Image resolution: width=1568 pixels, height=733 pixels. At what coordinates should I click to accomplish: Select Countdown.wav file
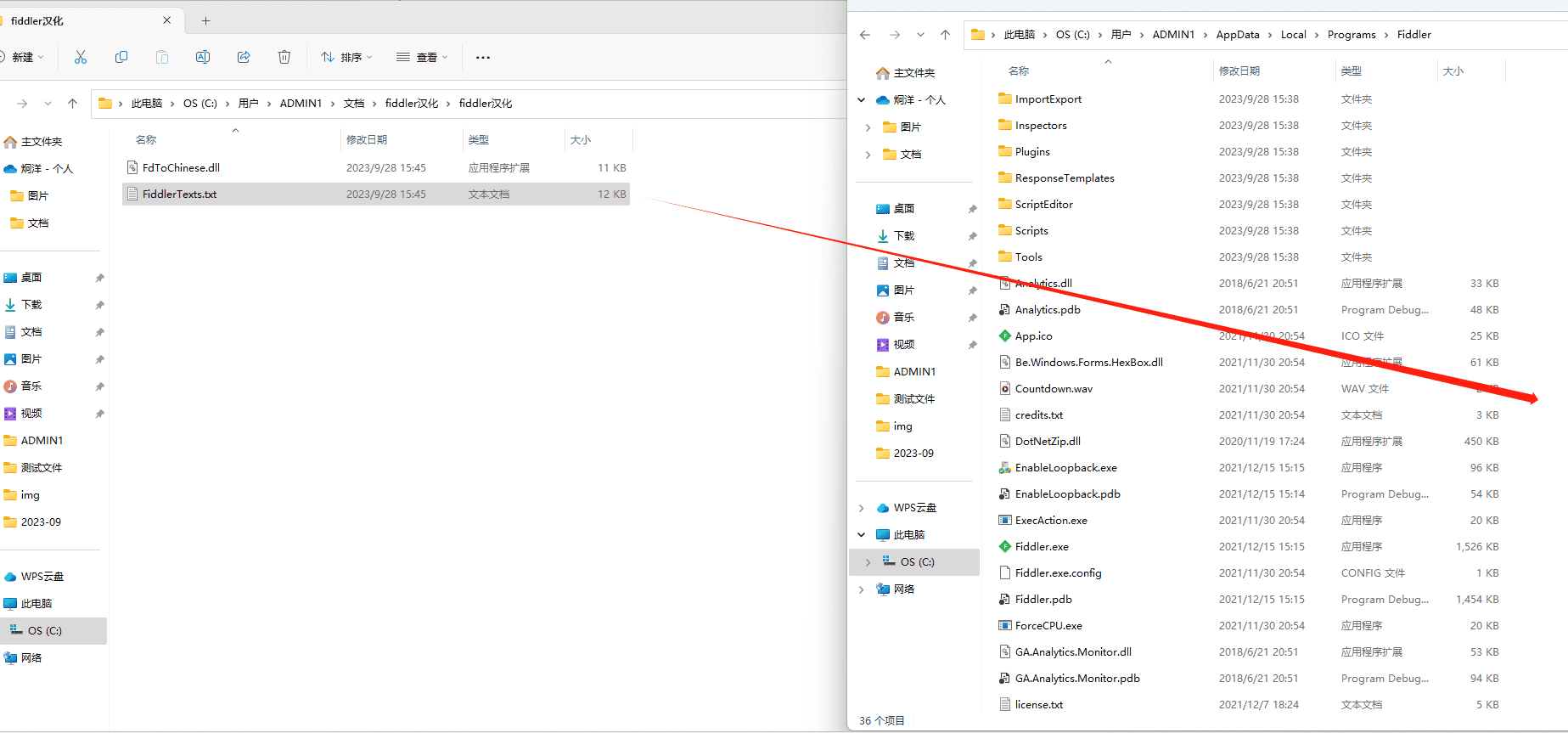click(x=1054, y=389)
